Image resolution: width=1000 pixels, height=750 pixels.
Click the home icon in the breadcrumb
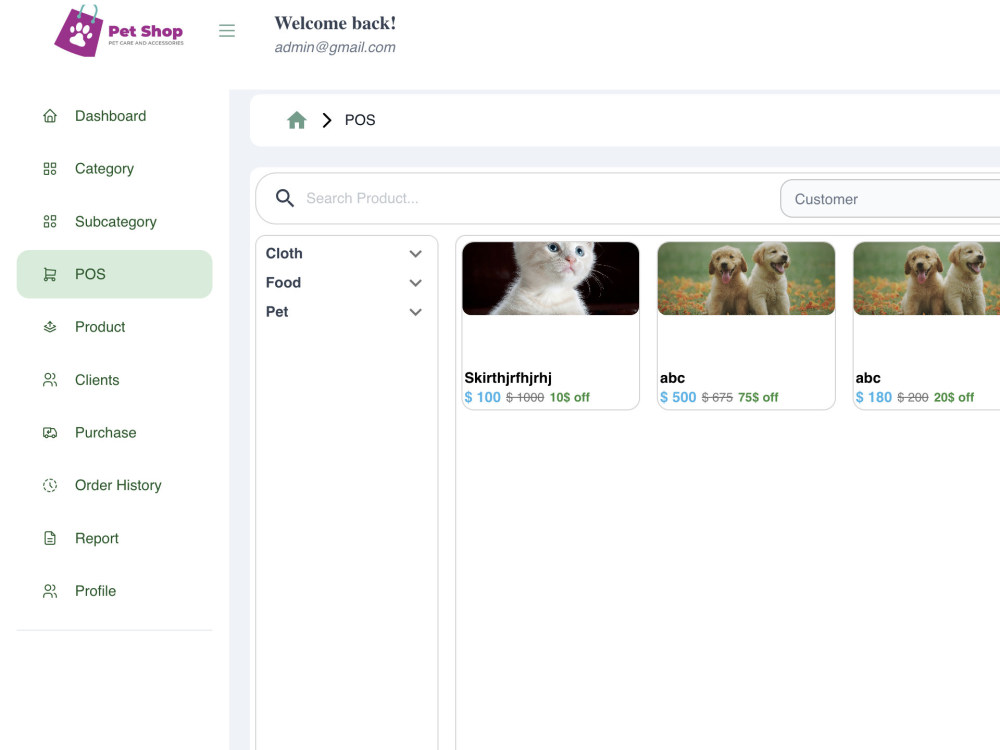pyautogui.click(x=296, y=119)
